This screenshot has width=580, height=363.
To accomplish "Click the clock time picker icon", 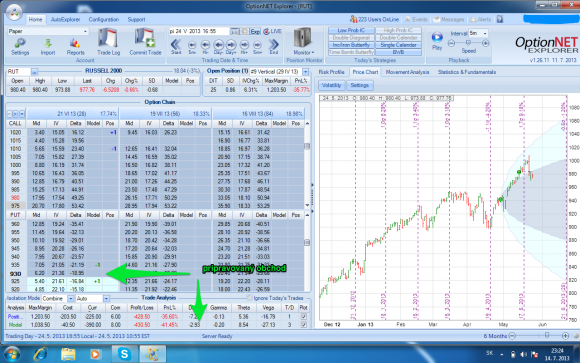I will coord(245,31).
